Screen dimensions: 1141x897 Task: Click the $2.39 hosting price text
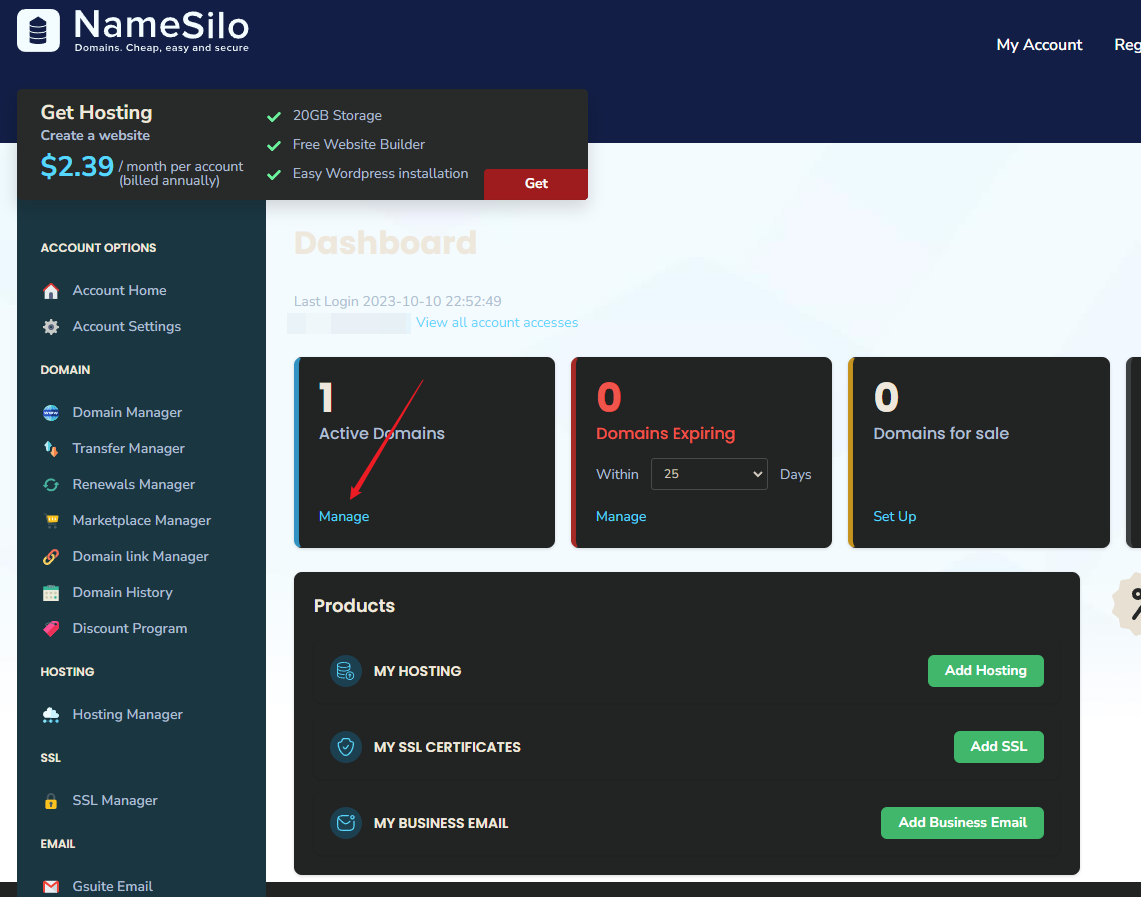(77, 167)
